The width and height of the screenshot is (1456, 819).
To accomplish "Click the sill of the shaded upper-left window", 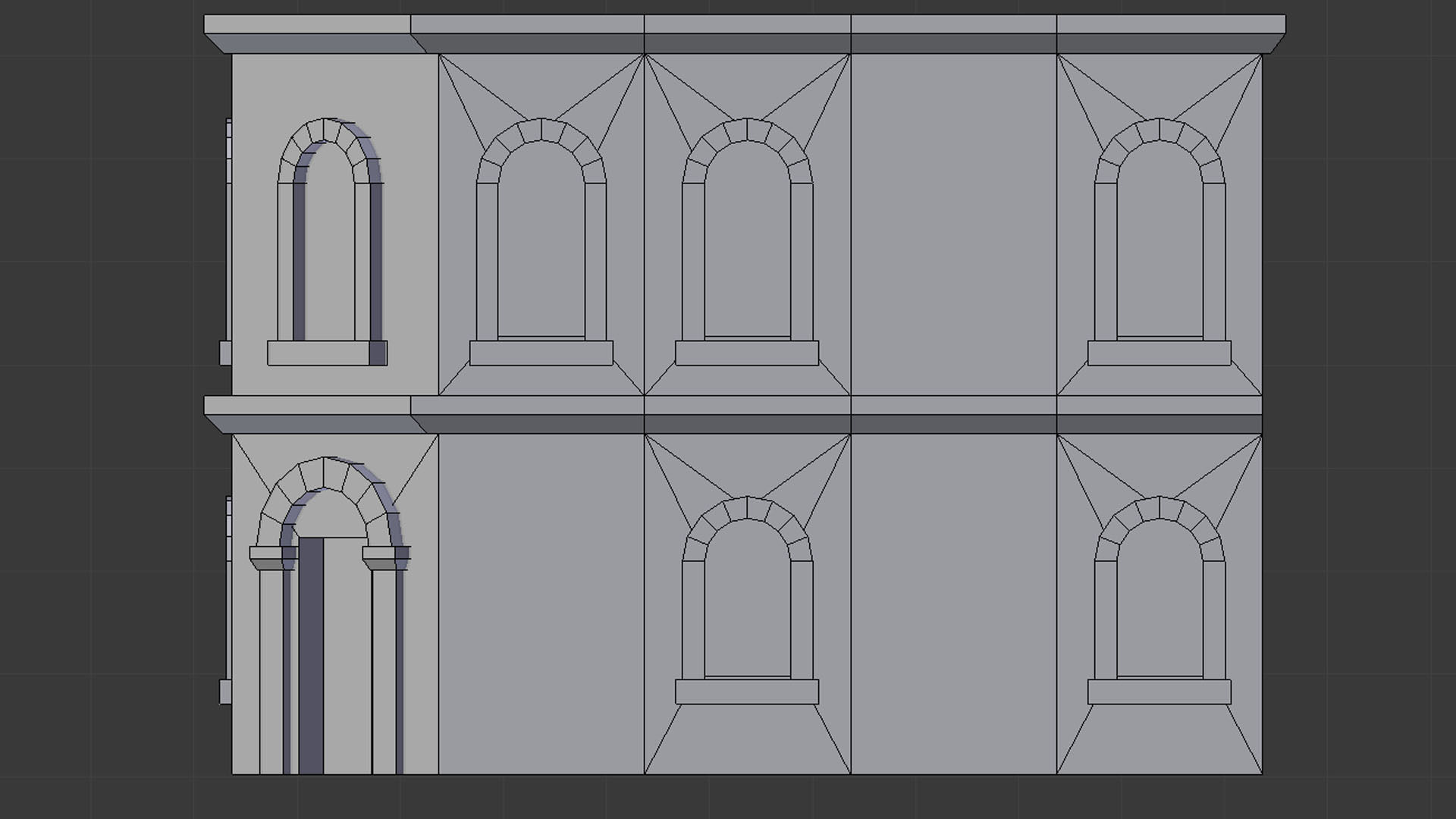I will (x=327, y=353).
